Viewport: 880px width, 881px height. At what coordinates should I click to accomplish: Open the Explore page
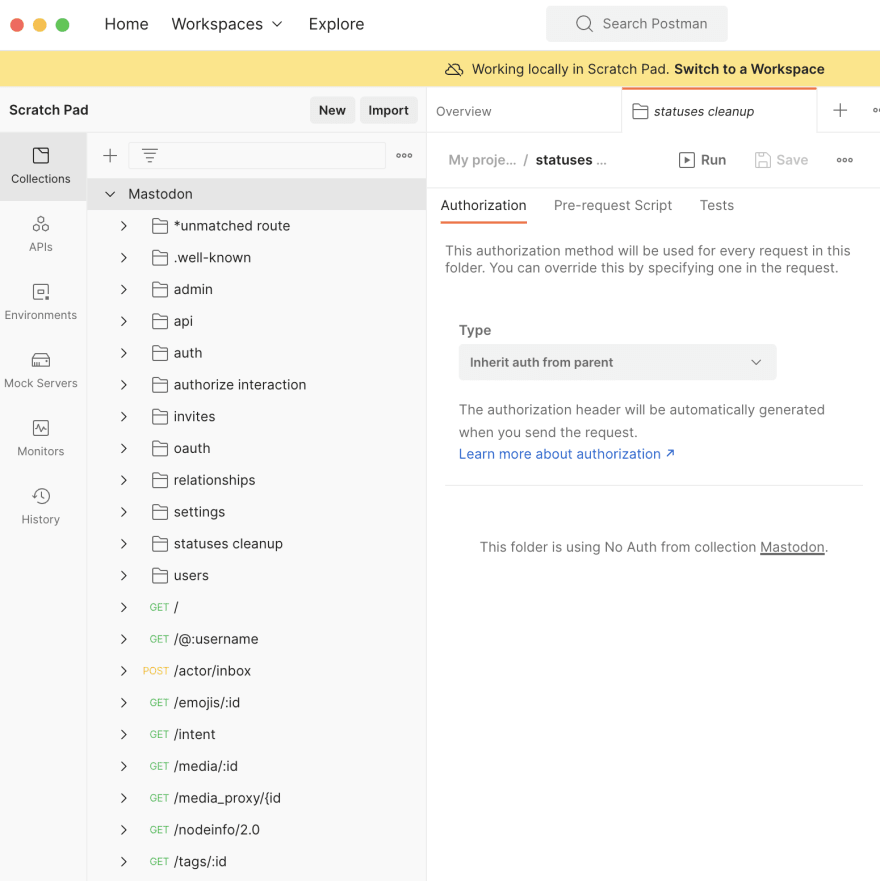[336, 24]
